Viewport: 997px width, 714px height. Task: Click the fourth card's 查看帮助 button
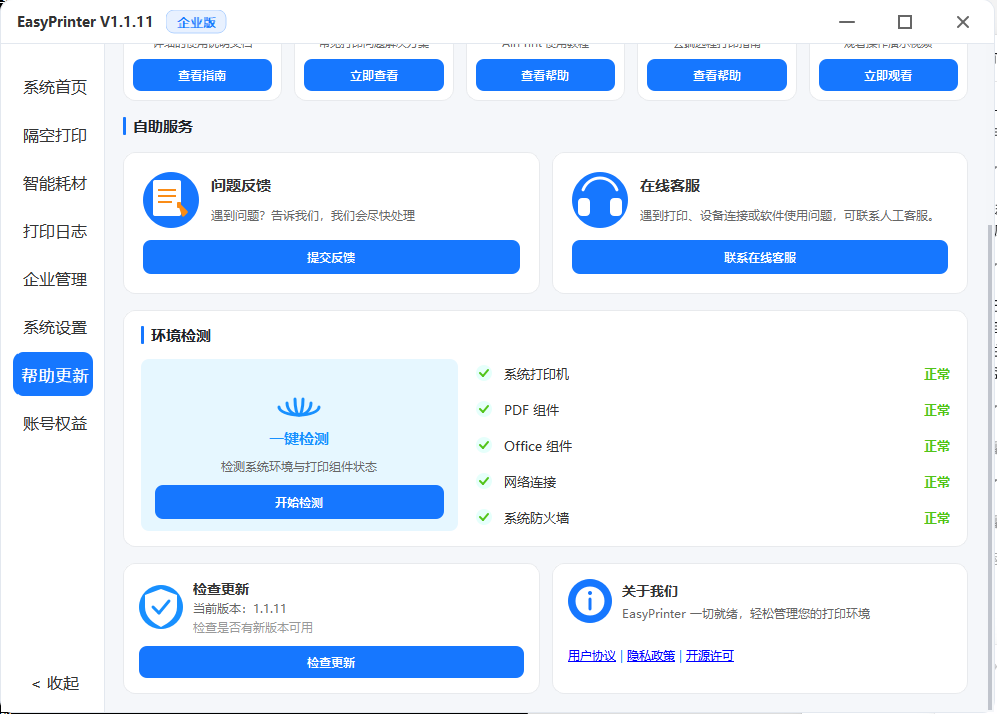[717, 75]
